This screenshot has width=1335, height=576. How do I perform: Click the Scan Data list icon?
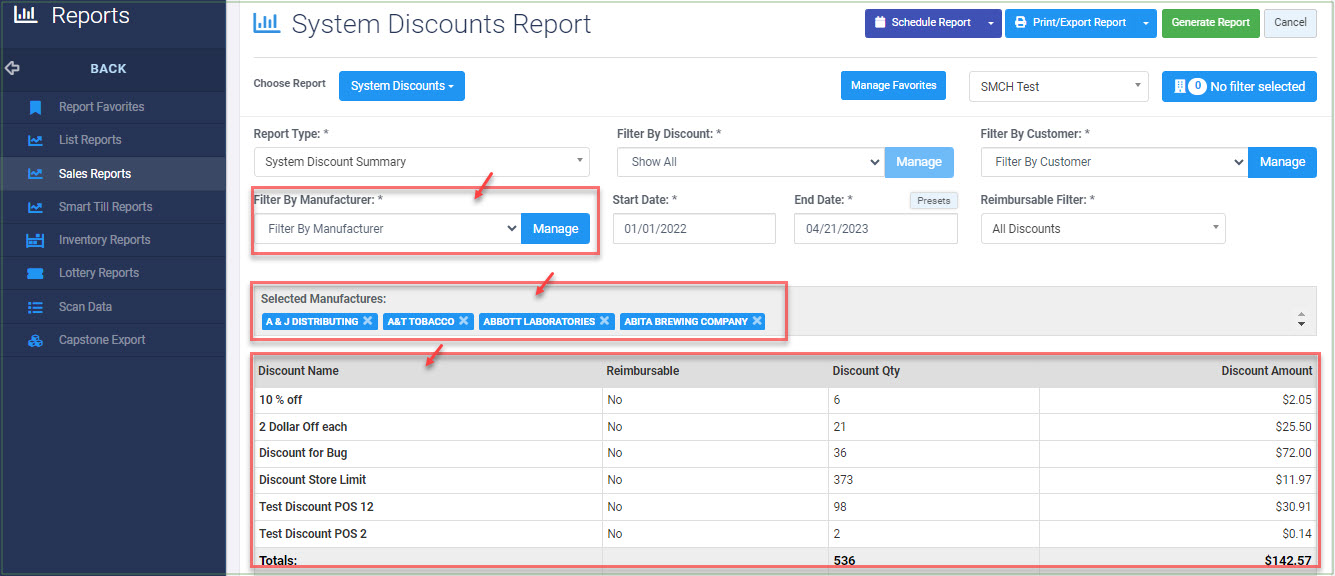tap(36, 307)
